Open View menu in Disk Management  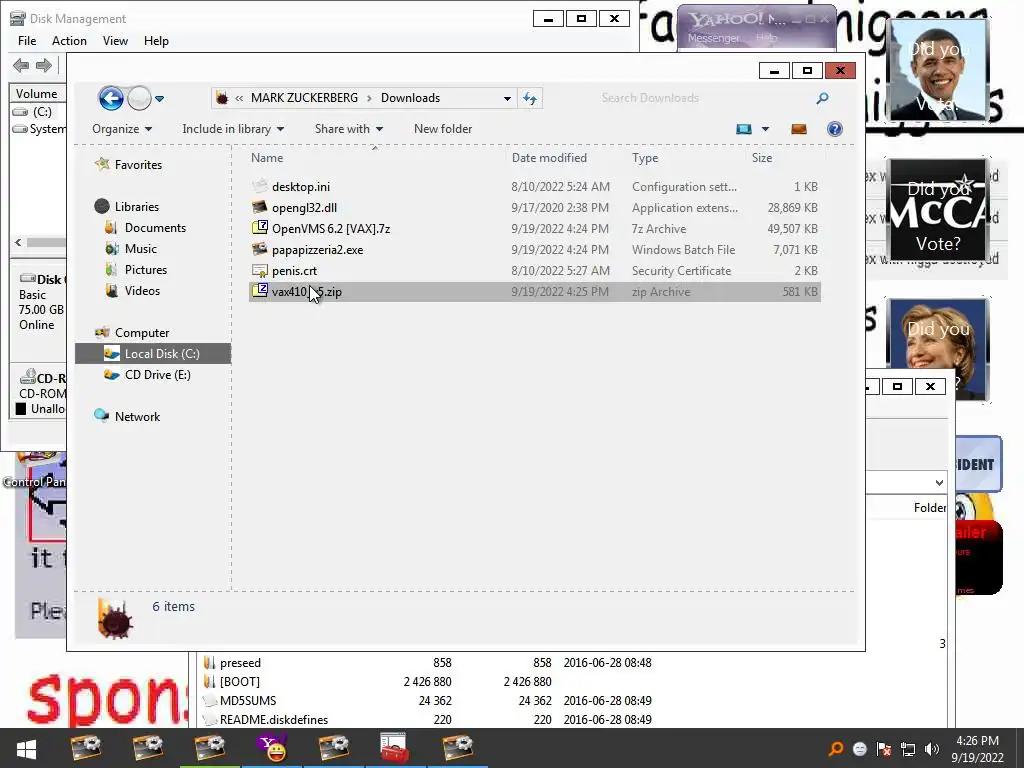pos(115,40)
